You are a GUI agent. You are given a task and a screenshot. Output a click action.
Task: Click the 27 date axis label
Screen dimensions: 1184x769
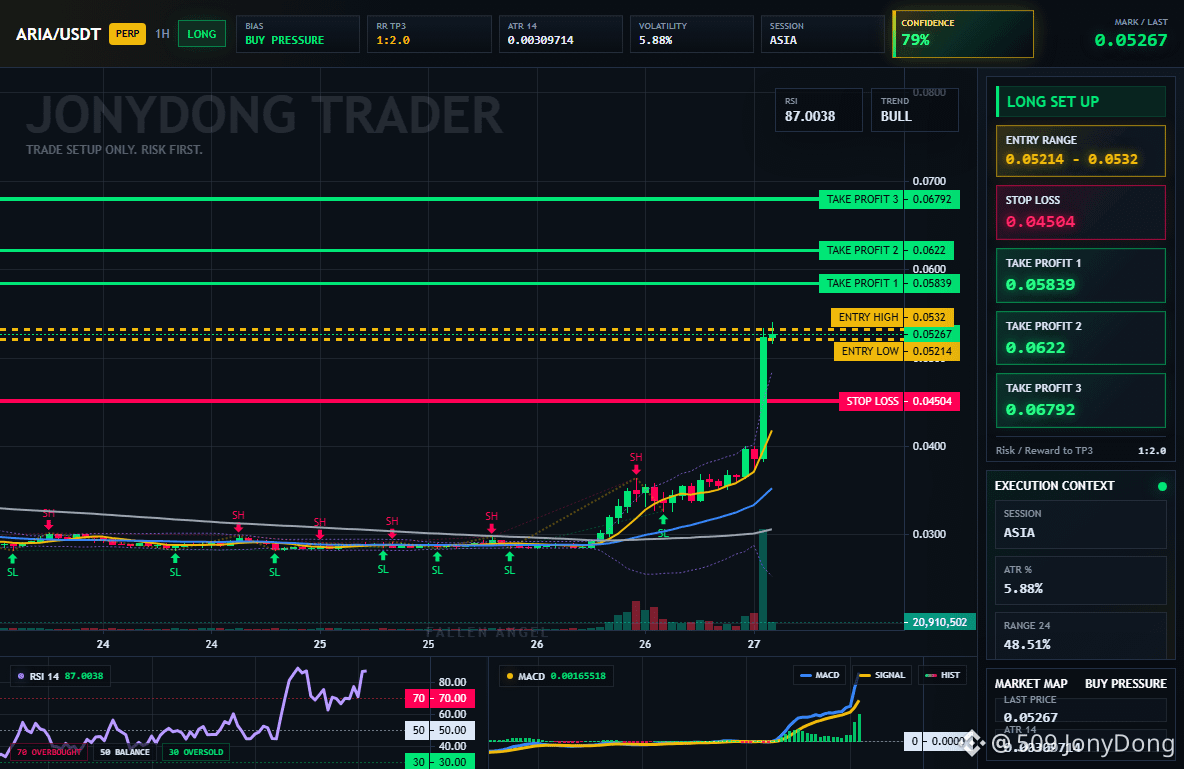click(x=754, y=644)
